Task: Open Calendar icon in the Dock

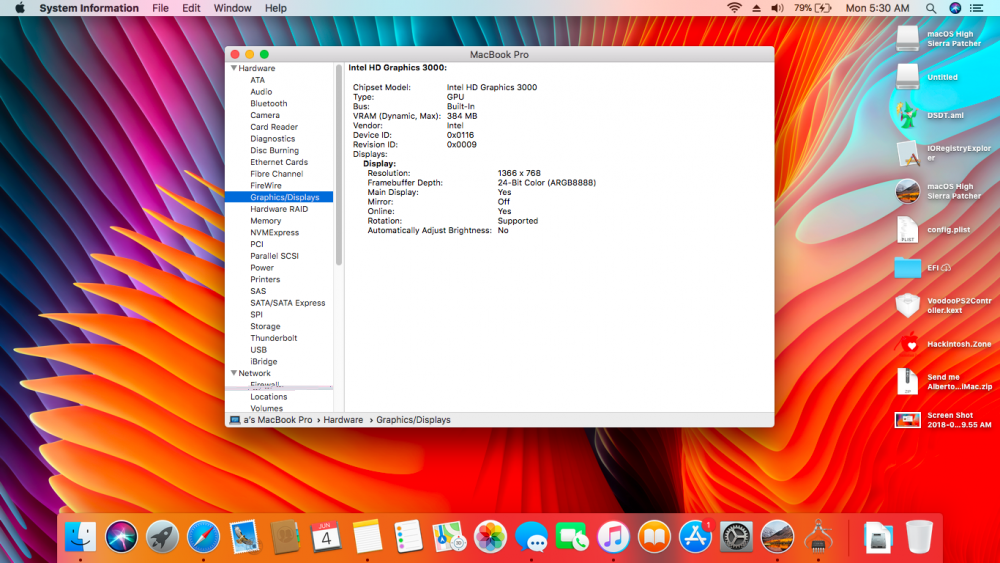Action: [x=326, y=536]
